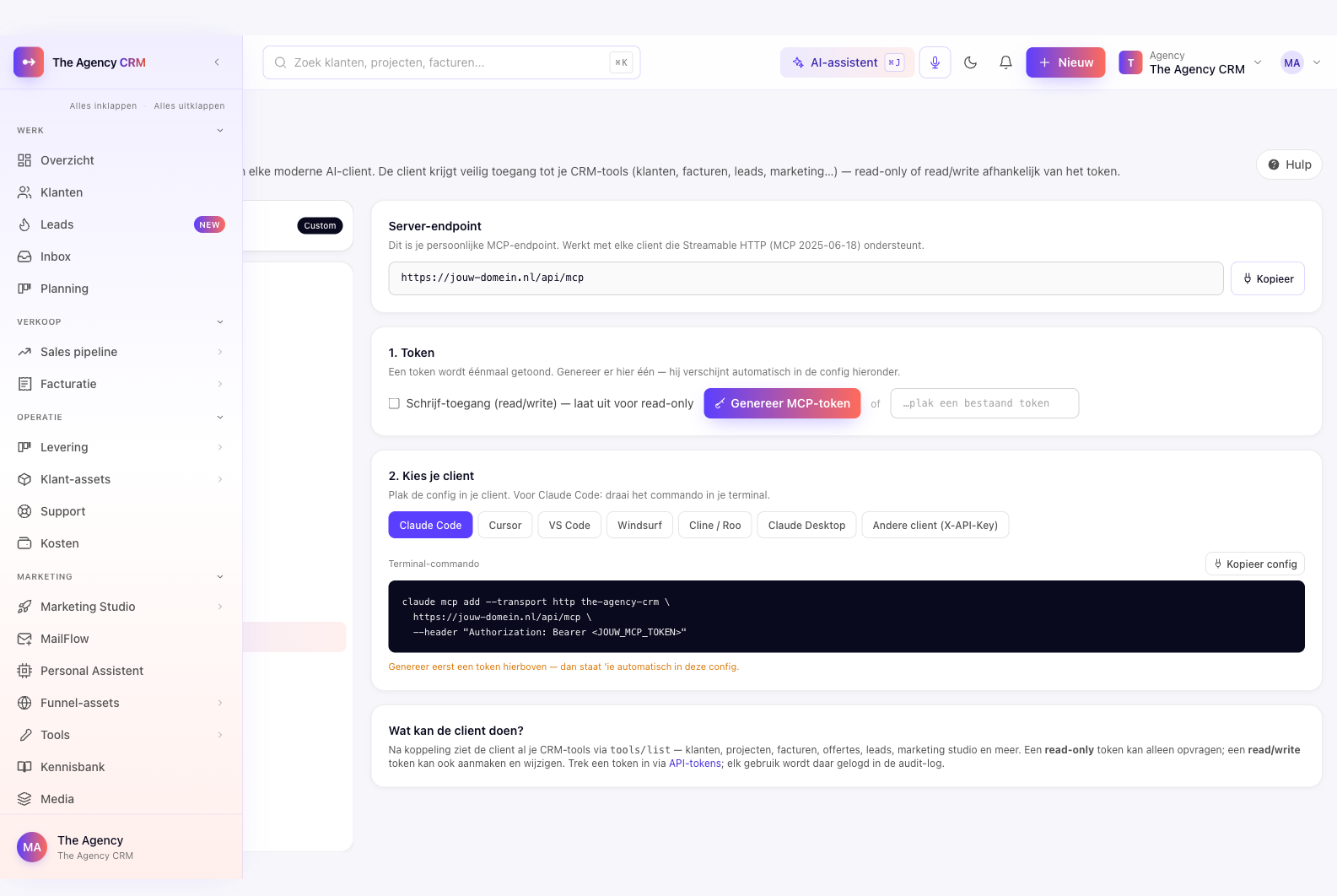Click Alles inklappen link
Image resolution: width=1337 pixels, height=896 pixels.
(103, 106)
